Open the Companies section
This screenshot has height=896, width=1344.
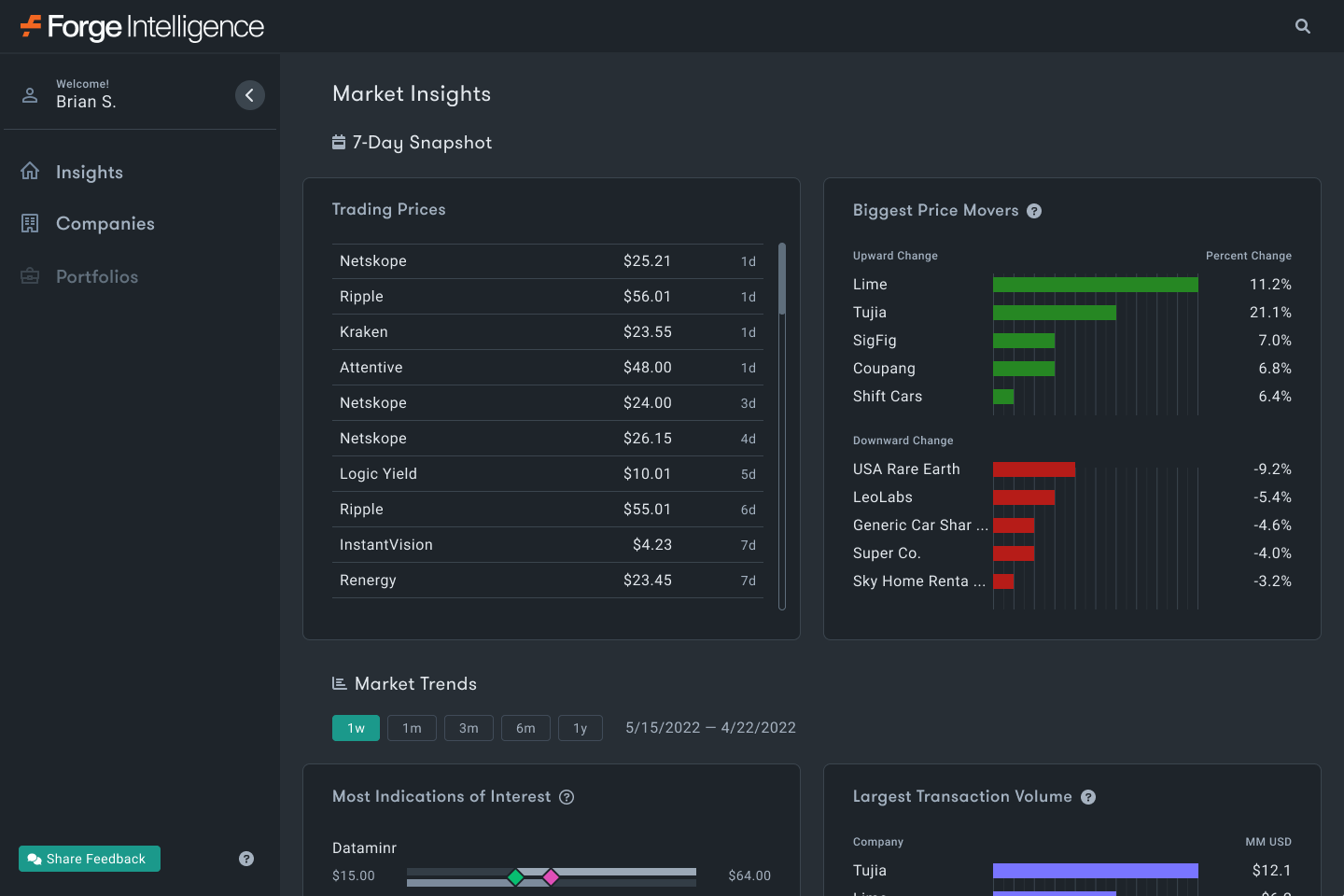[105, 223]
